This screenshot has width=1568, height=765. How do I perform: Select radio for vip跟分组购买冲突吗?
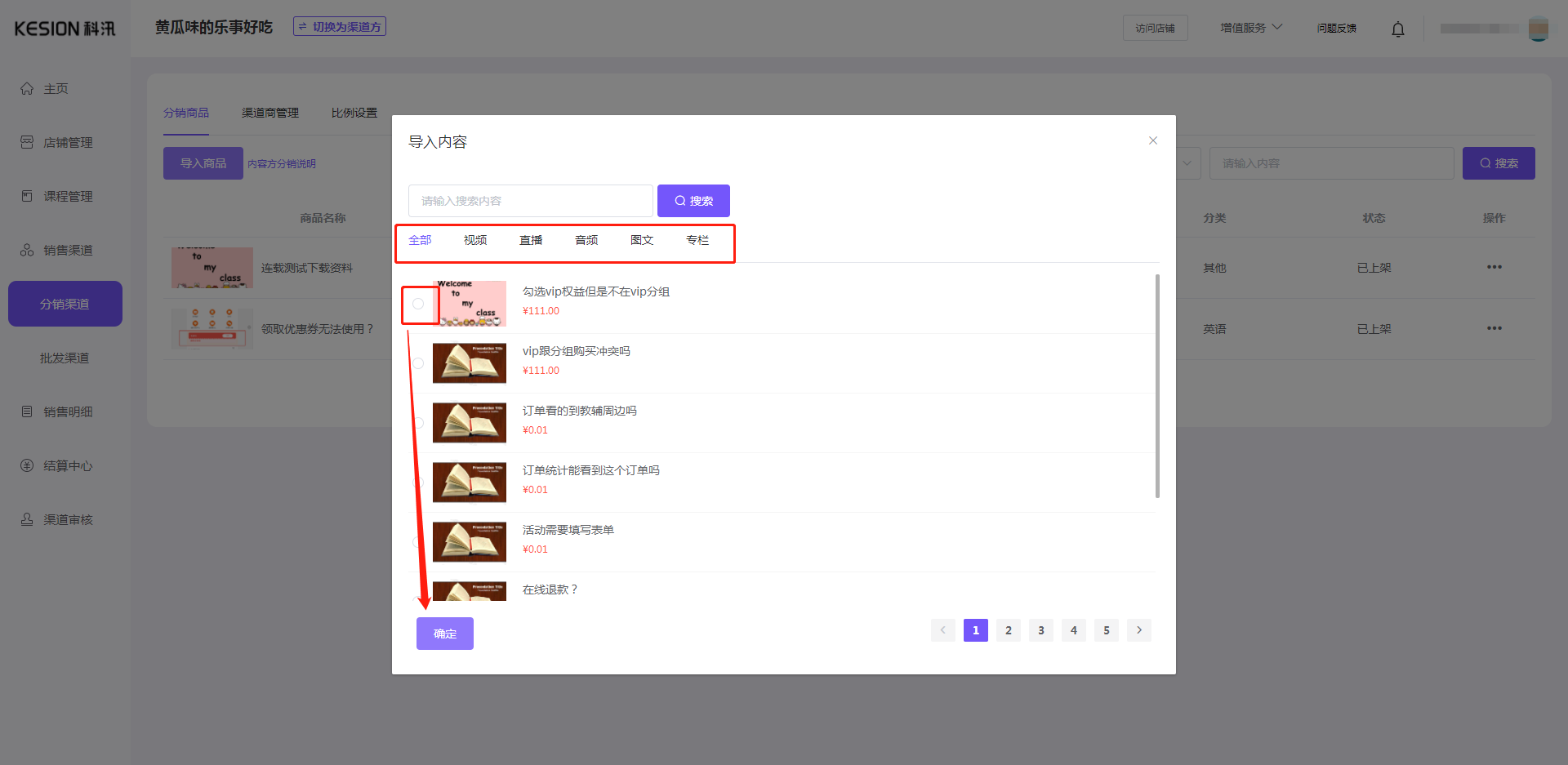418,363
